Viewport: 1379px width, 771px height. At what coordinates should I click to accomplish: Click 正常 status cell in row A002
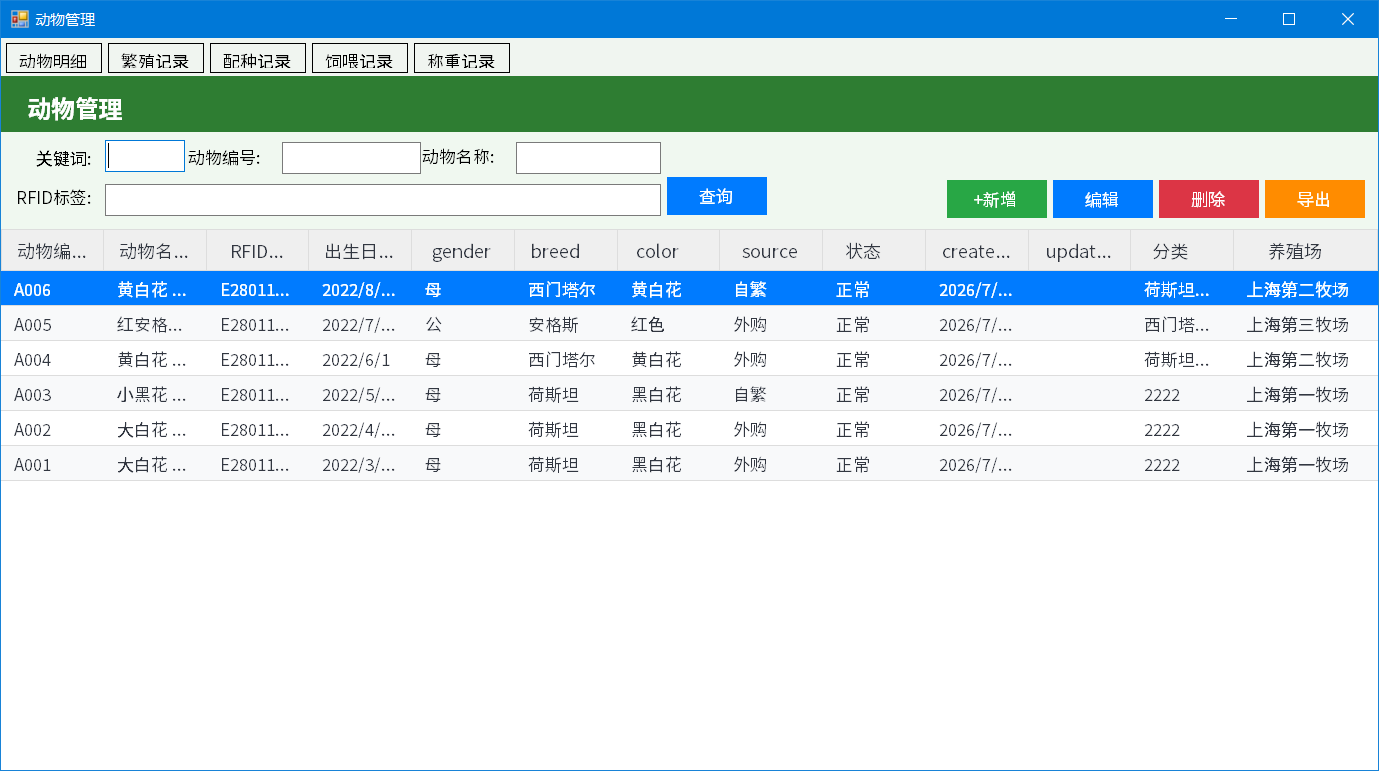pos(874,429)
